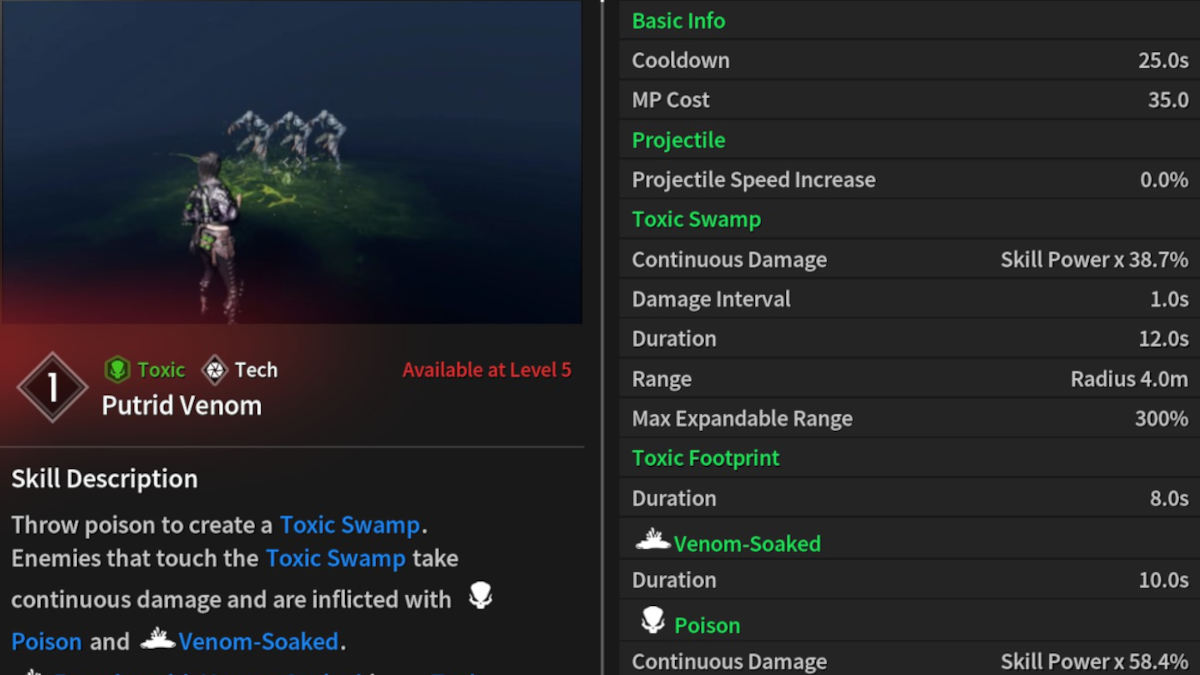This screenshot has width=1200, height=675.
Task: Click the Max Expandable Range row
Action: 909,418
